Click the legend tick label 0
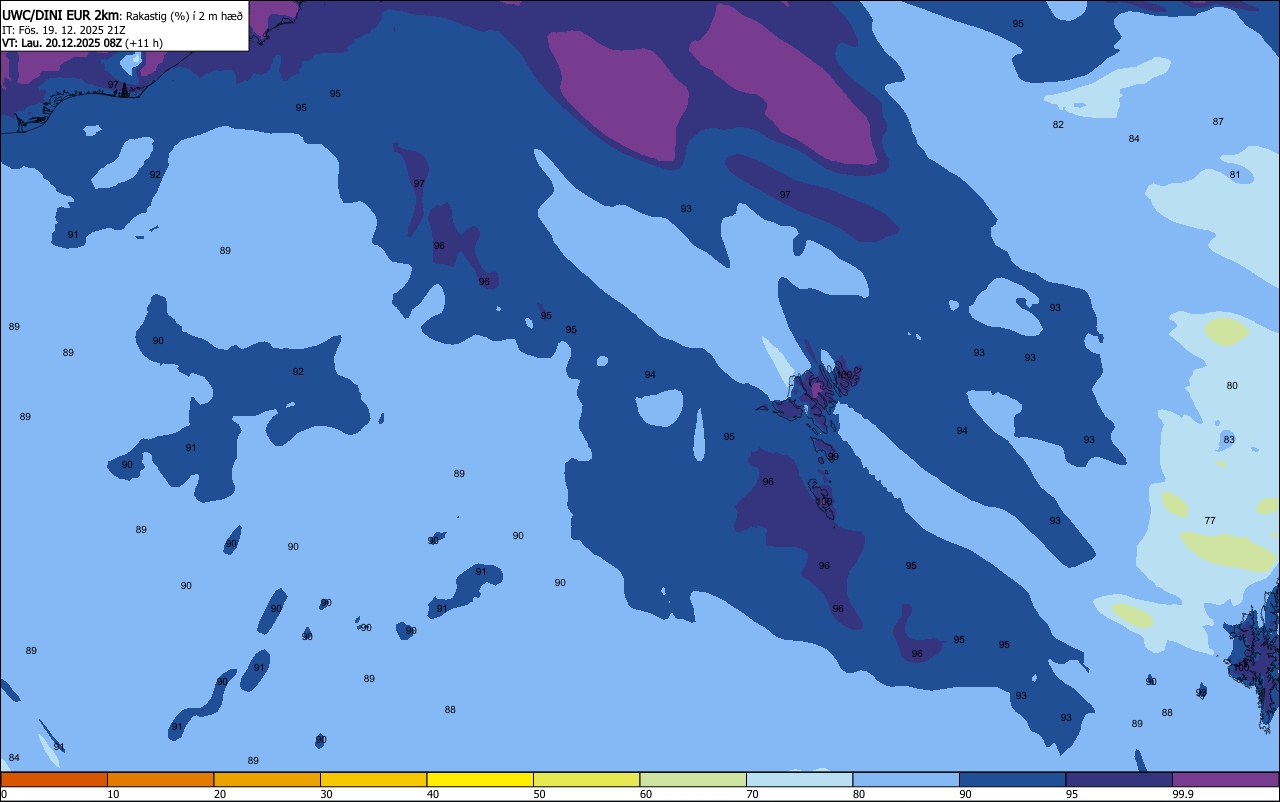This screenshot has width=1280, height=802. tap(4, 794)
